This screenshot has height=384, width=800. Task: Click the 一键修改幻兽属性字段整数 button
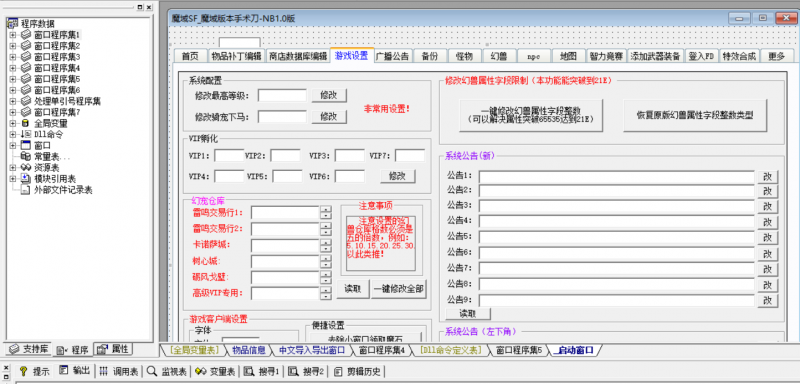pyautogui.click(x=531, y=115)
